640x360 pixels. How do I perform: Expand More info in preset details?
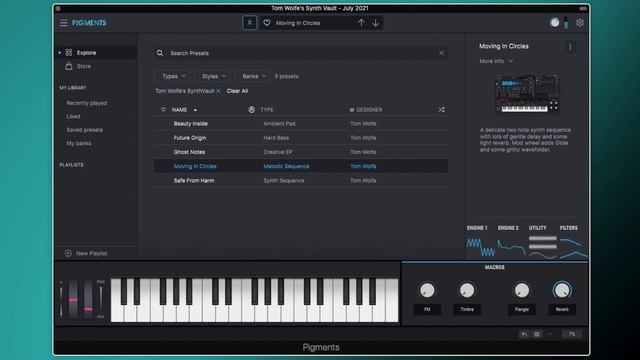[x=496, y=61]
